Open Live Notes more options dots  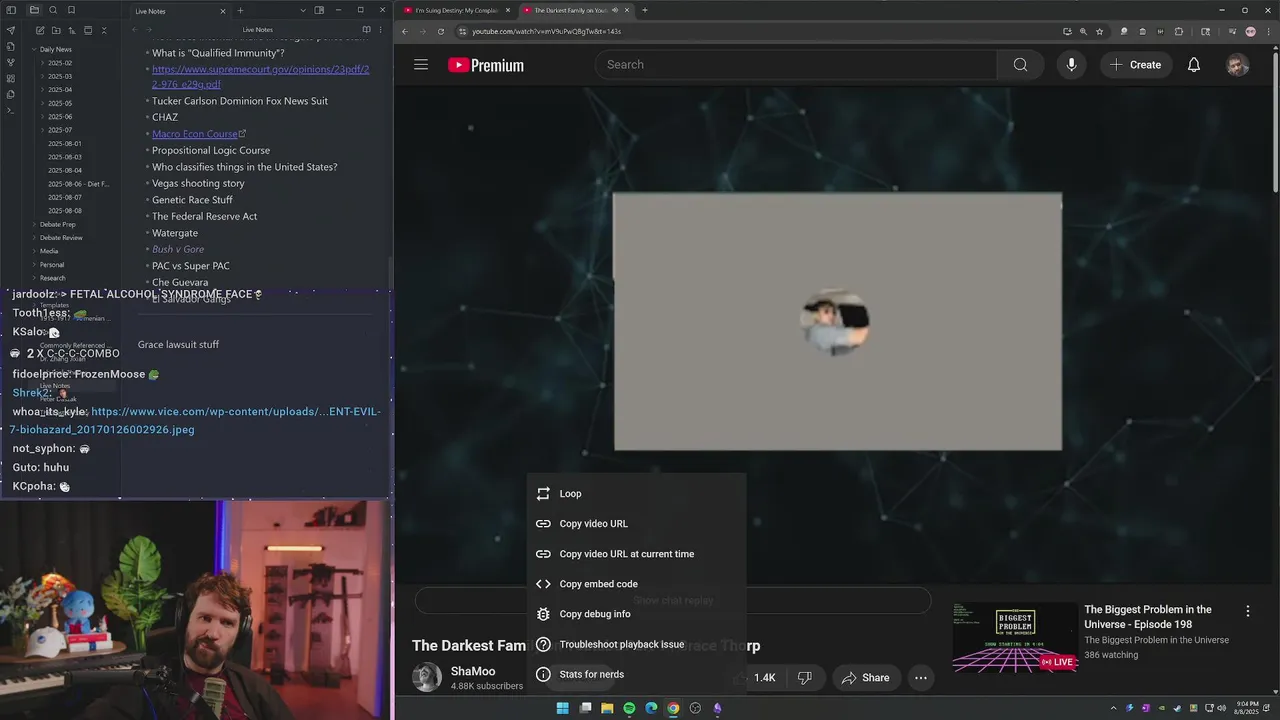[x=381, y=30]
